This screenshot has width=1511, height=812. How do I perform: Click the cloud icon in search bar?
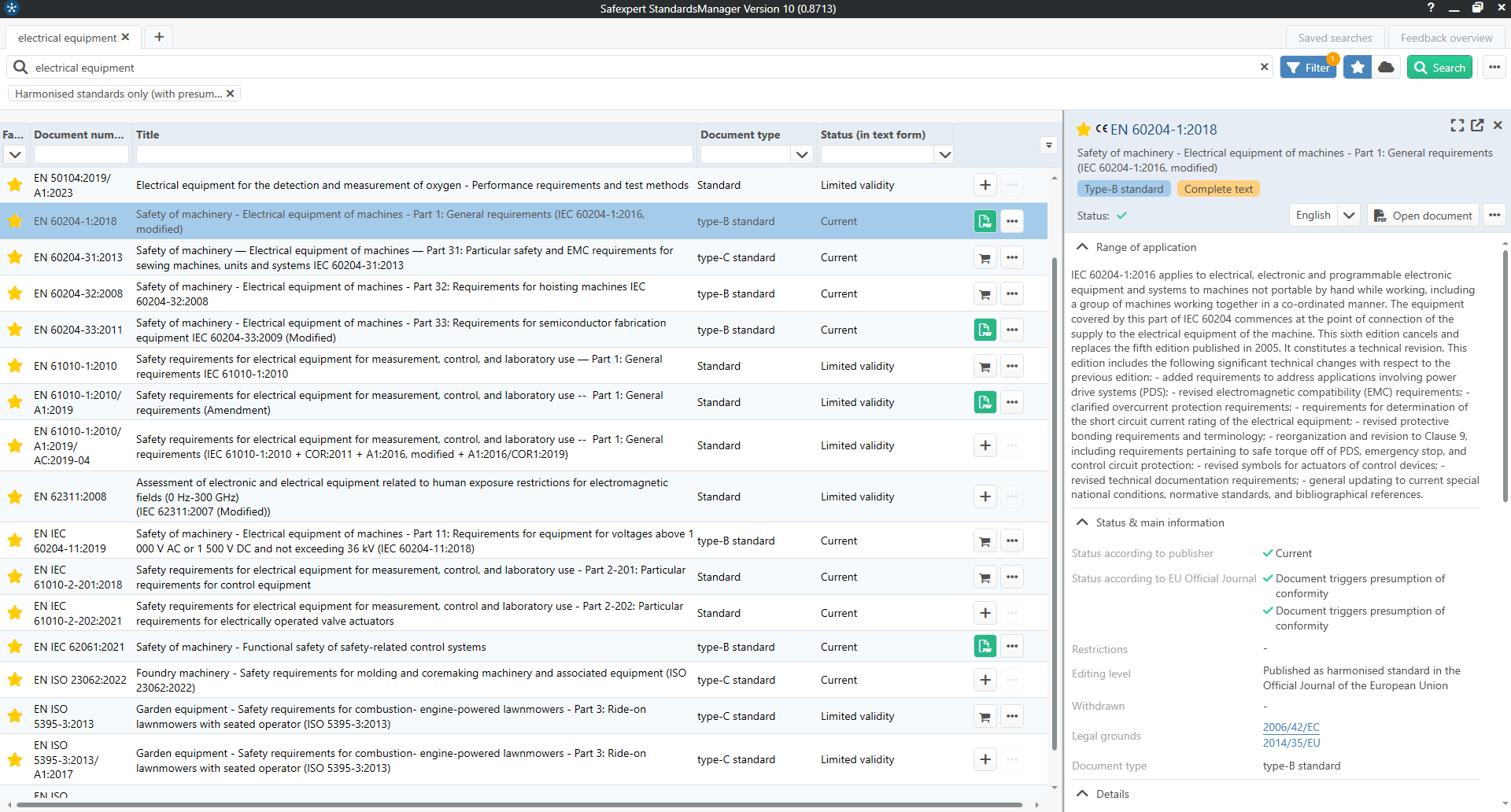point(1386,68)
